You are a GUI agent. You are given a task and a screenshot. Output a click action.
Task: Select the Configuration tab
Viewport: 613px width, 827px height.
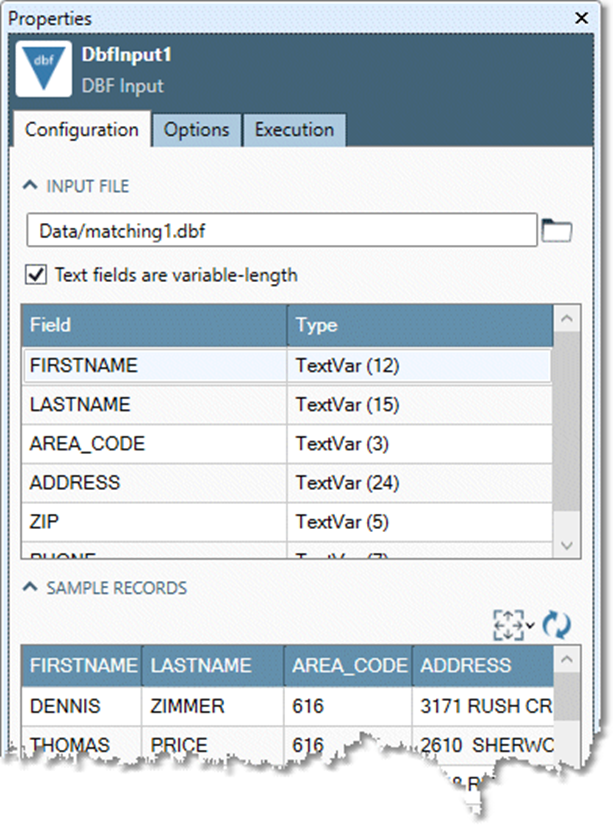tap(81, 130)
